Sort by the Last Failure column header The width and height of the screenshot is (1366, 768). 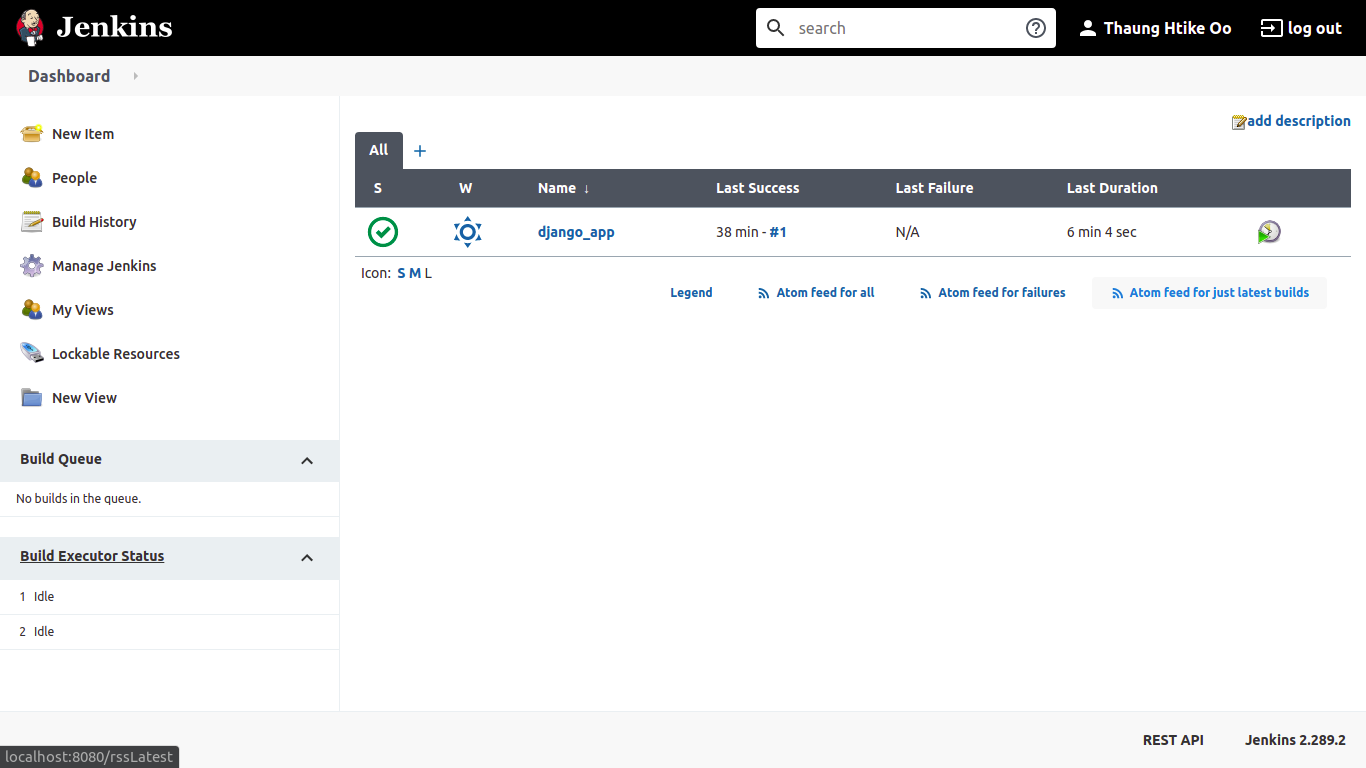[x=934, y=188]
